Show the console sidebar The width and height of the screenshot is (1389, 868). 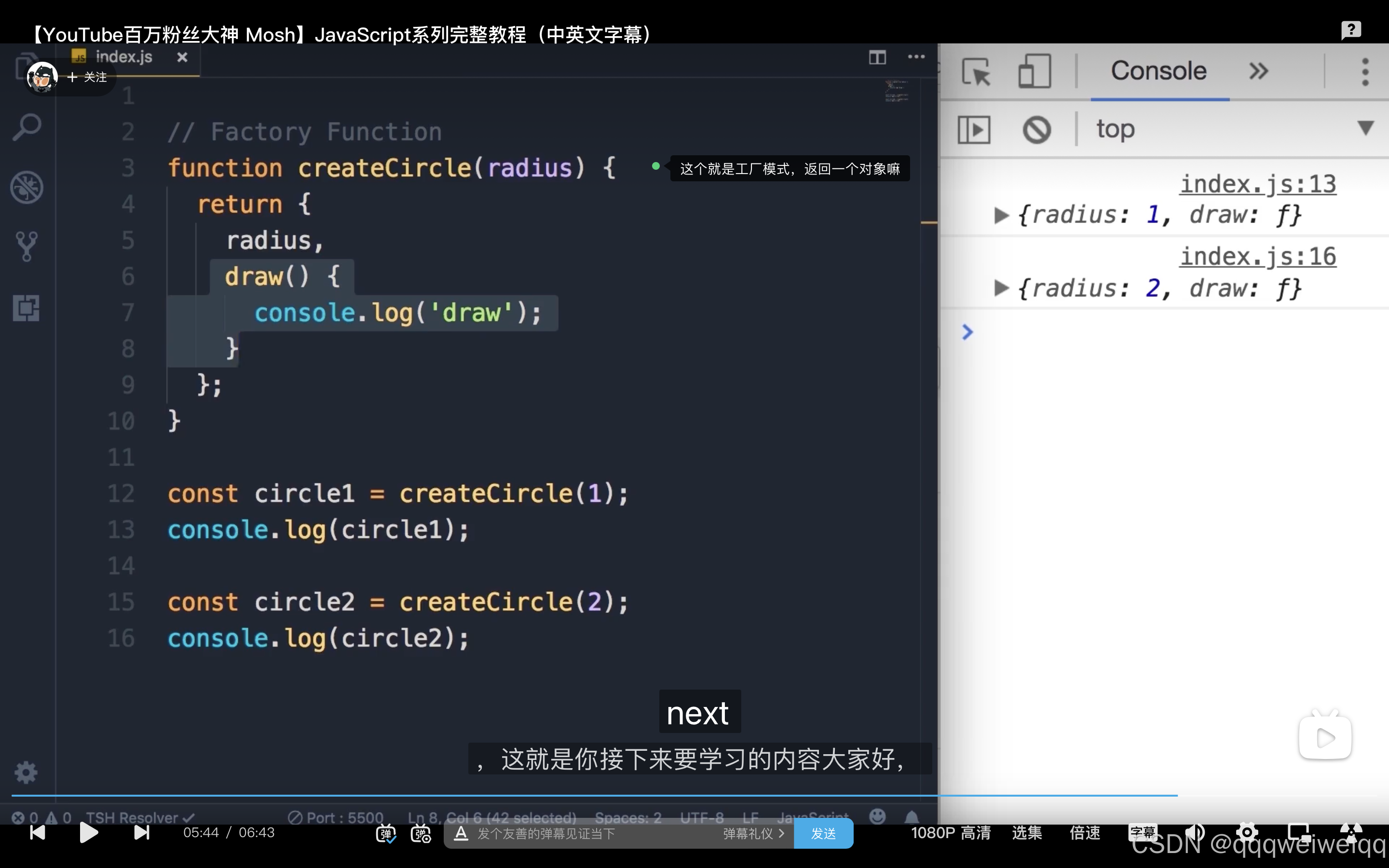pyautogui.click(x=974, y=130)
